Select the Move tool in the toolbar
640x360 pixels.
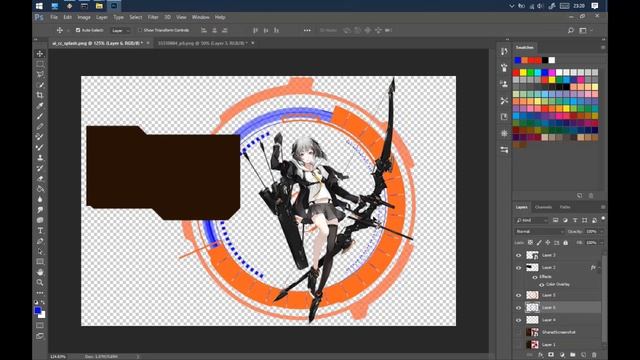[x=40, y=53]
